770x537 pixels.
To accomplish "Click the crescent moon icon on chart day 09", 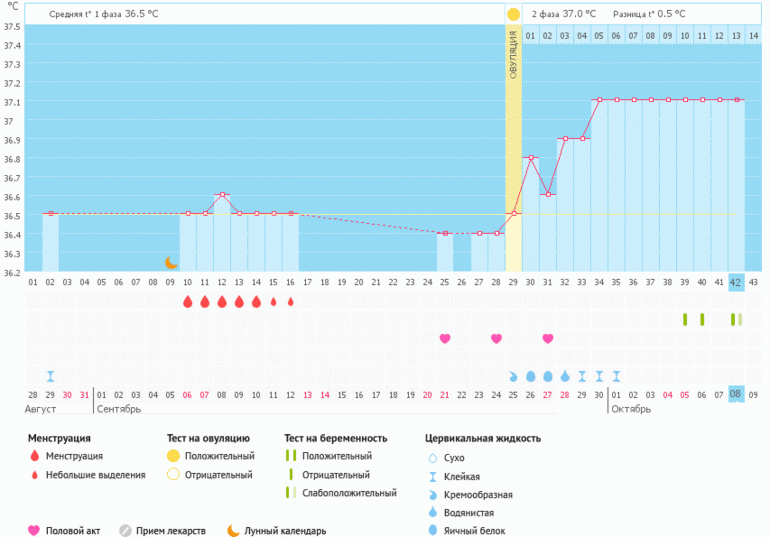I will click(170, 263).
